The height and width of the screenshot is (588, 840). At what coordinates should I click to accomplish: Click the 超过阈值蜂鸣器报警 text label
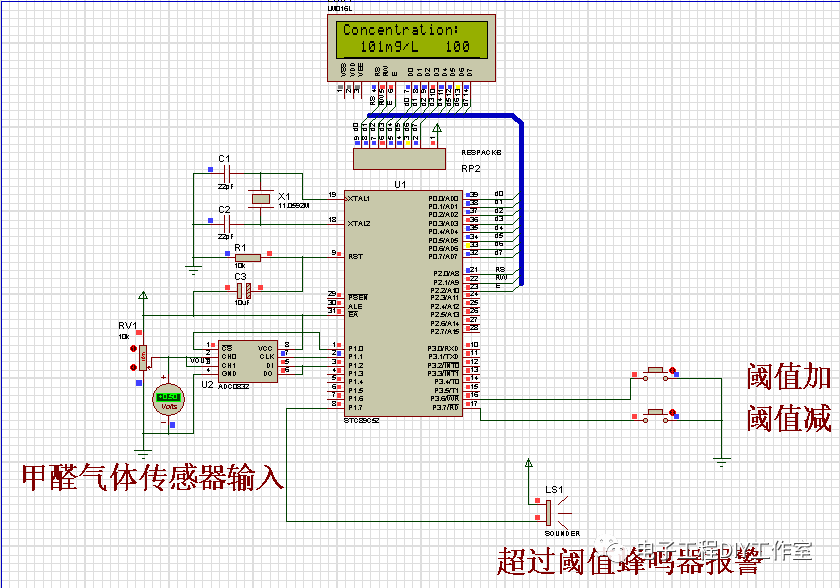(x=629, y=561)
